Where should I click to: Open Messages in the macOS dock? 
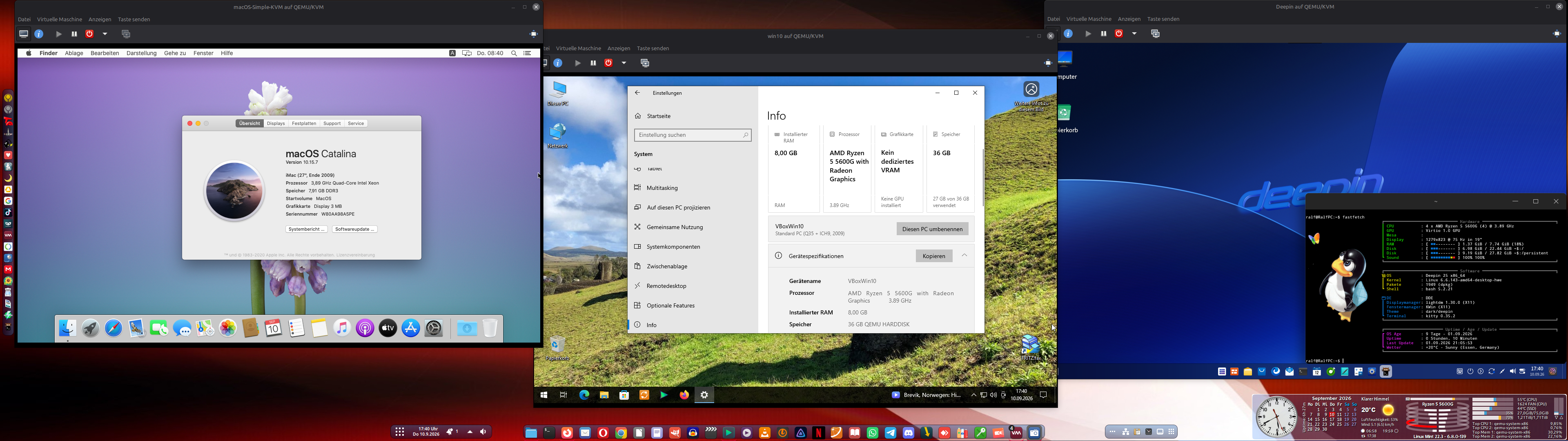pos(182,329)
